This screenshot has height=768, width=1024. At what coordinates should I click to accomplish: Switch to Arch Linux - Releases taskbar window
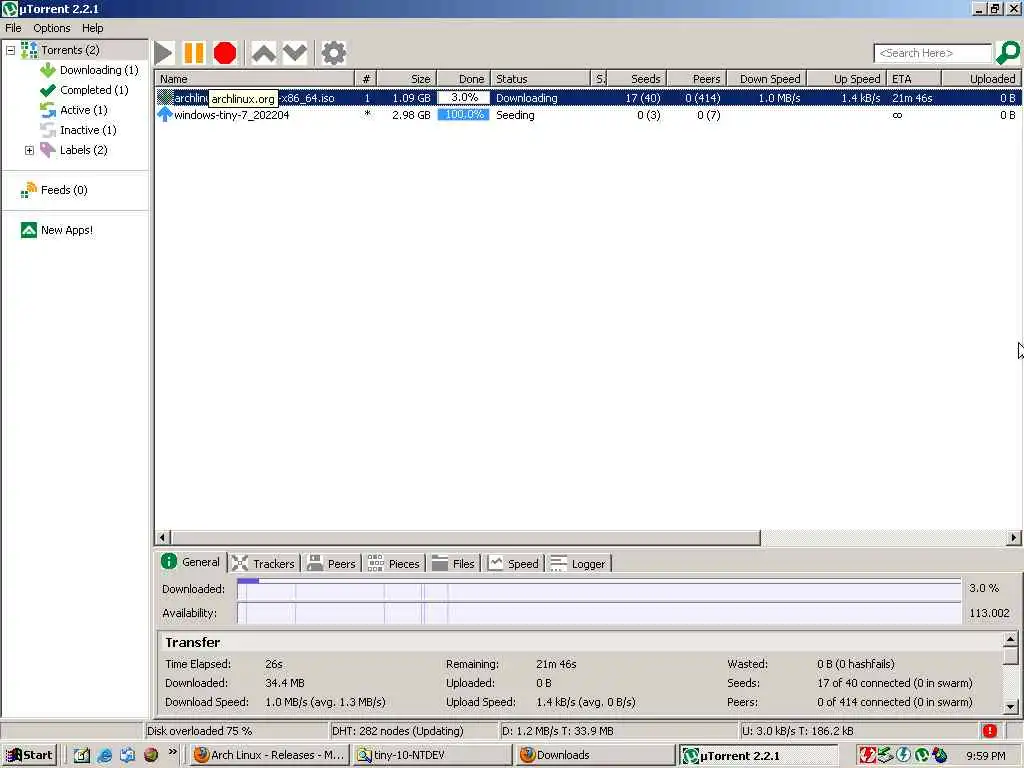270,755
